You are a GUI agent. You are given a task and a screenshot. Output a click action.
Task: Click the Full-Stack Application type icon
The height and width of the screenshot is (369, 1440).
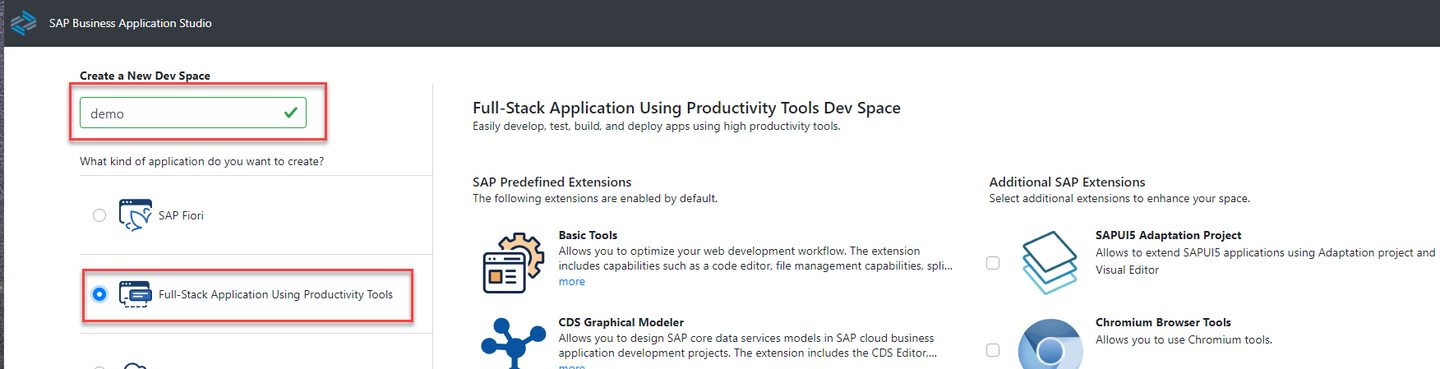[x=135, y=294]
